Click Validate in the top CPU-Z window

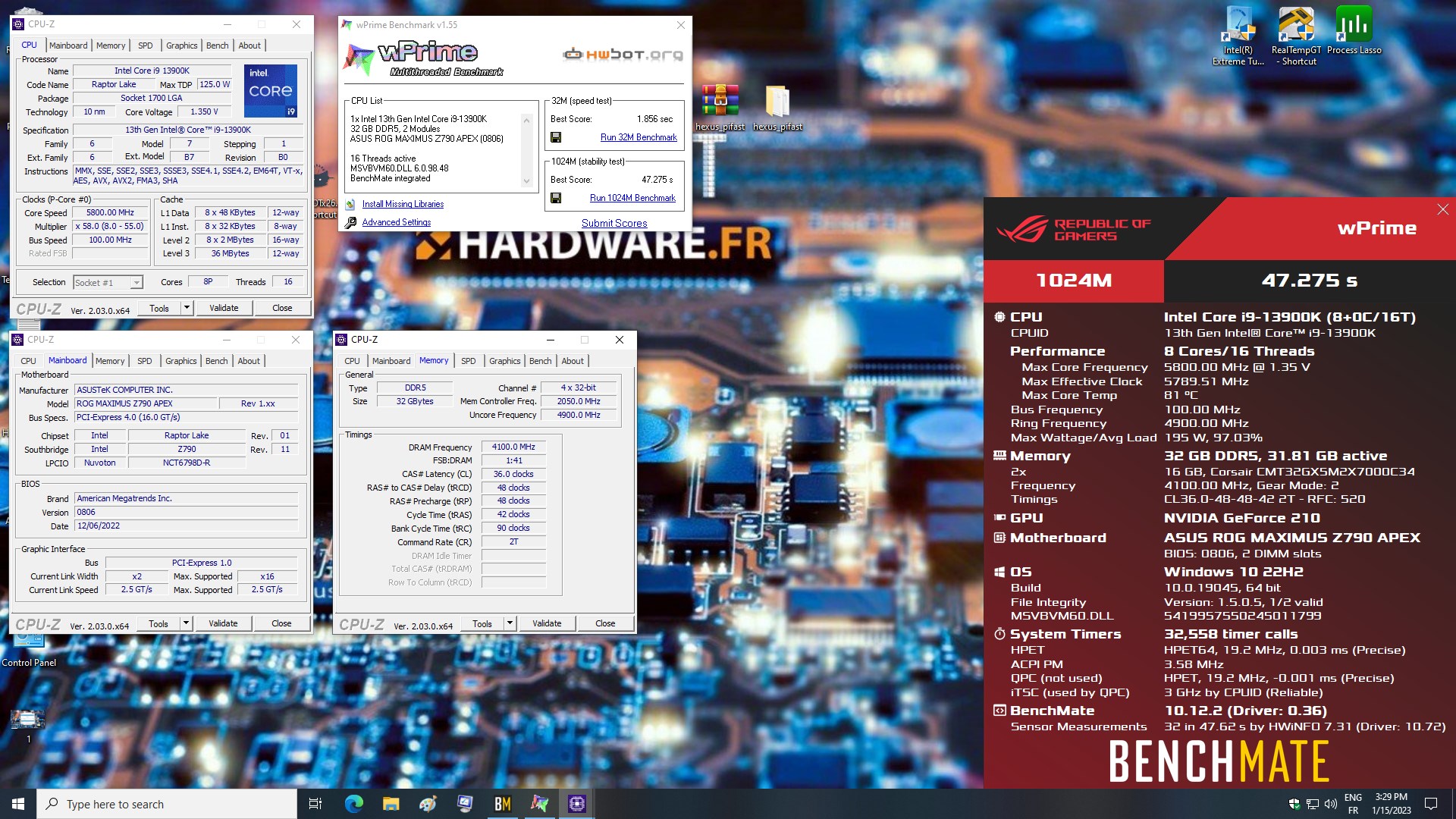point(224,308)
